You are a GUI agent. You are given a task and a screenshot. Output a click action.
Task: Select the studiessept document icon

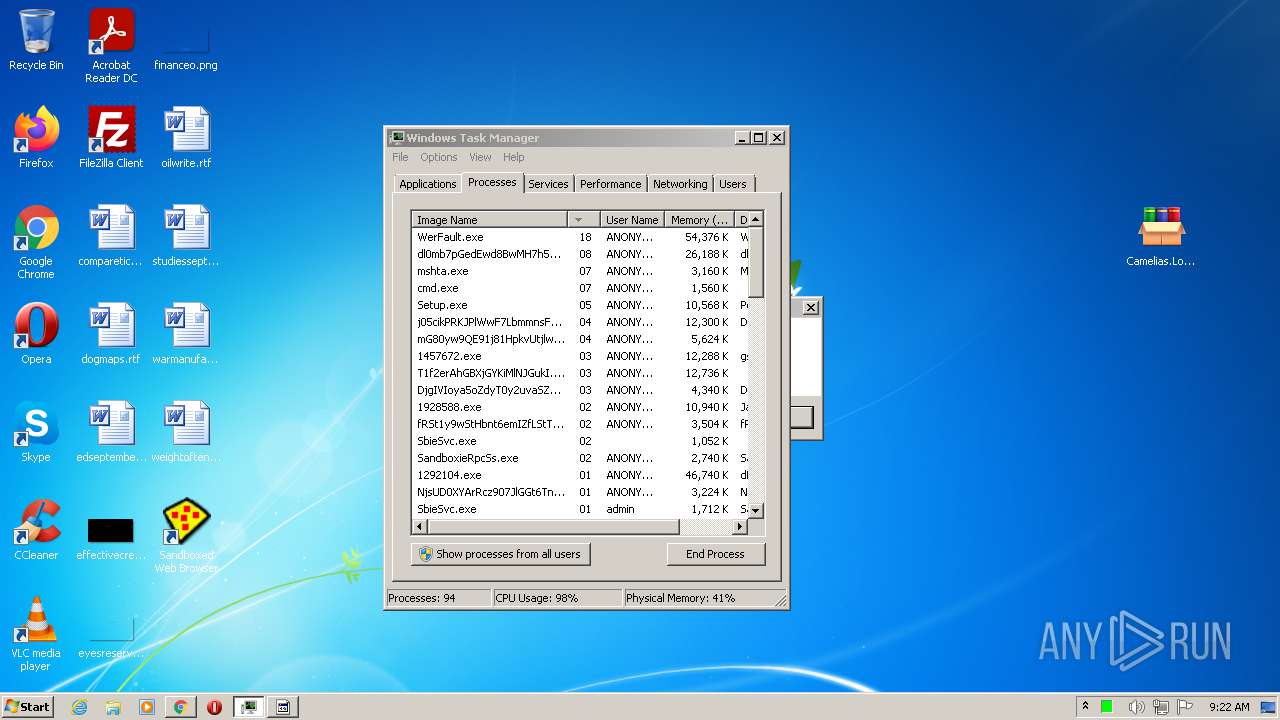tap(186, 235)
